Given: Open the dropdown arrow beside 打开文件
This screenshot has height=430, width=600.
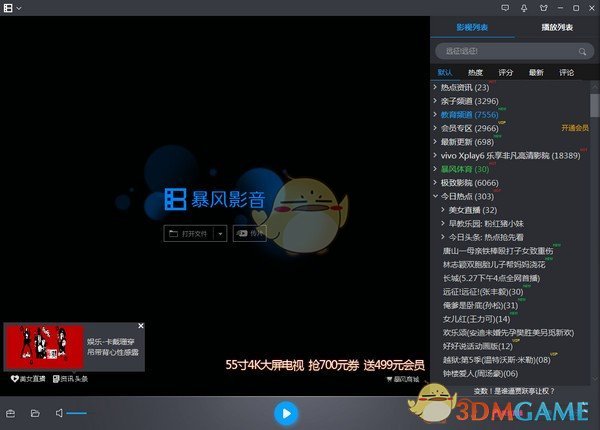Looking at the screenshot, I should [x=219, y=233].
